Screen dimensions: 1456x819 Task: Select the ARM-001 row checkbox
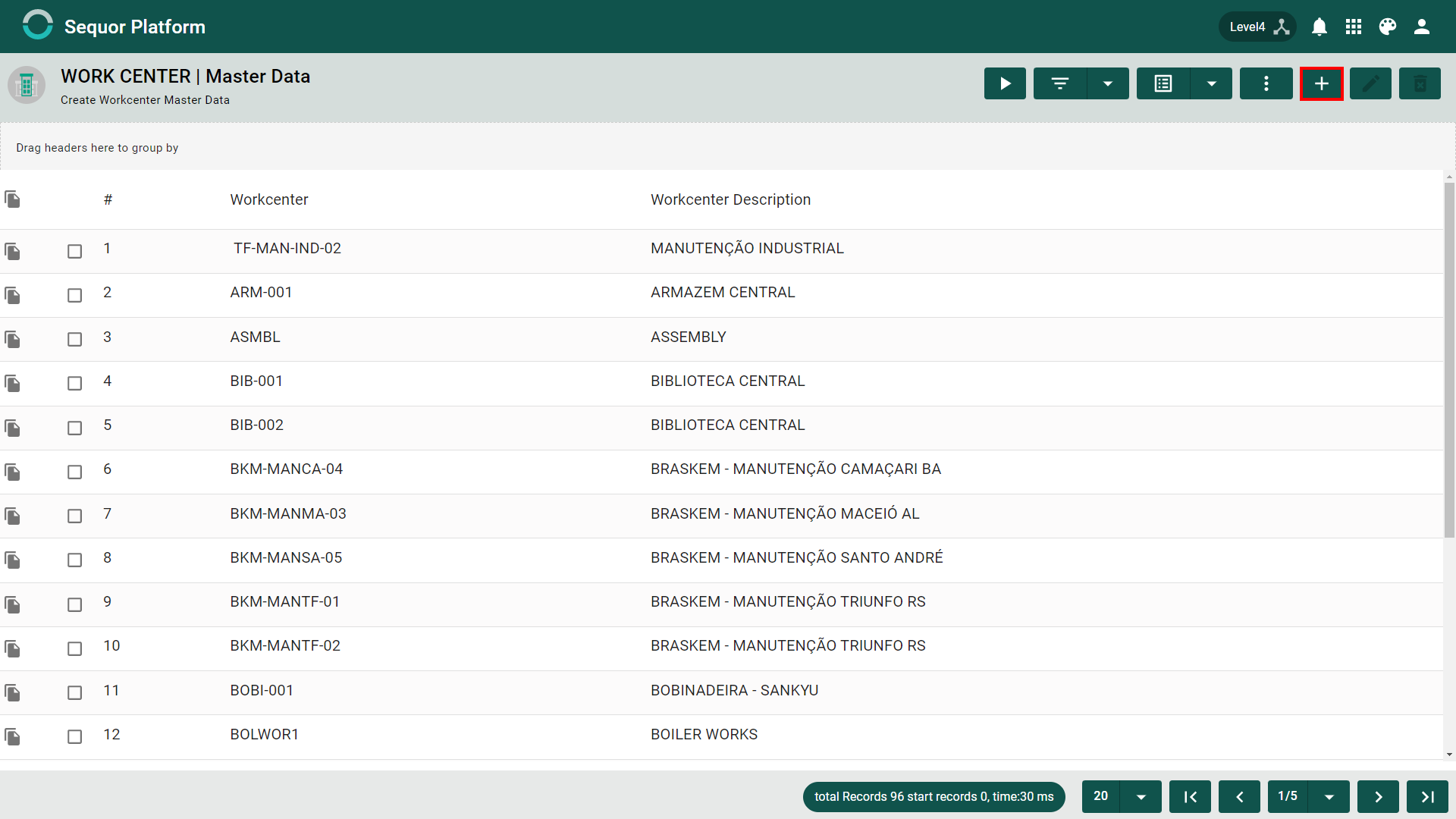pos(74,295)
